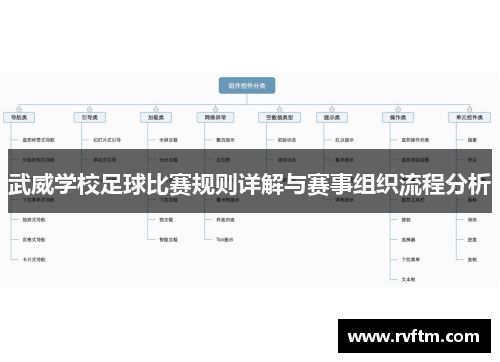This screenshot has width=500, height=362.
Task: Click the 整页提示 leaf item
Action: [x=225, y=140]
